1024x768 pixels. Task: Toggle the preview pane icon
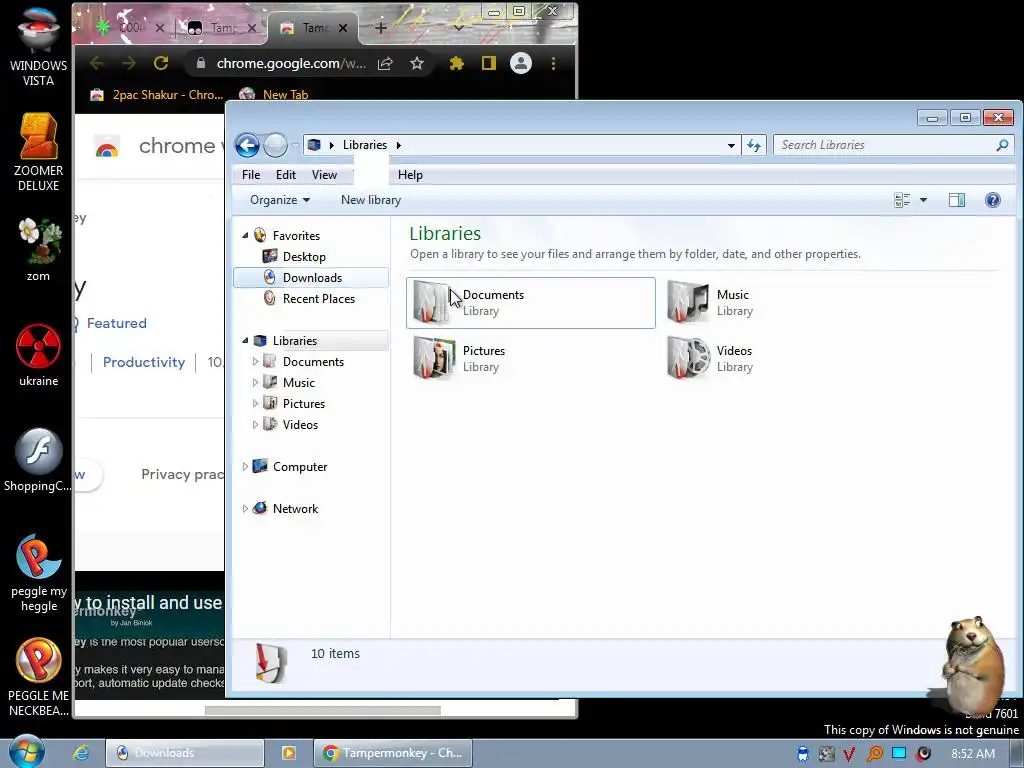coord(957,200)
